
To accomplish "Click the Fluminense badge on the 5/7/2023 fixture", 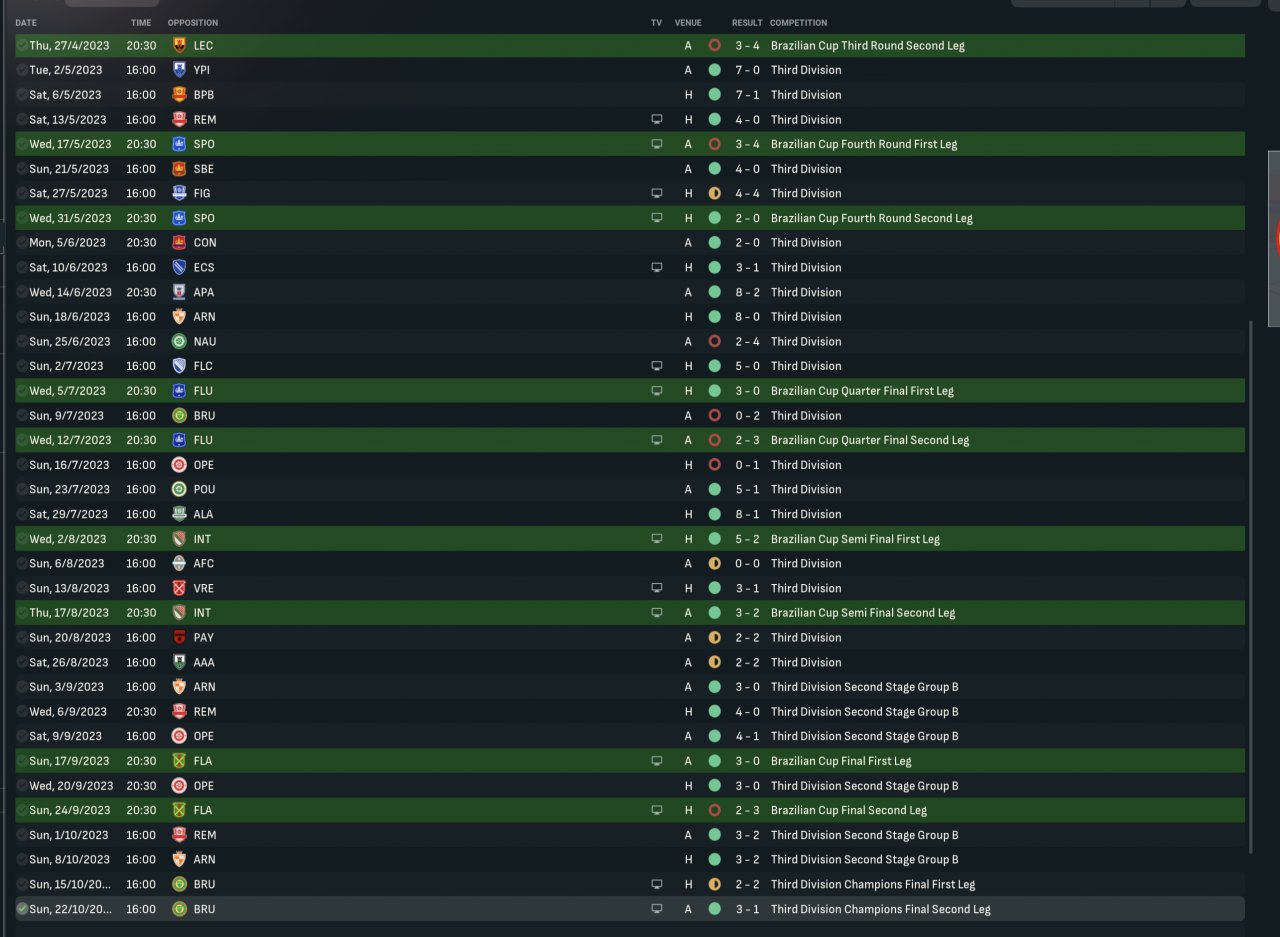I will point(179,391).
